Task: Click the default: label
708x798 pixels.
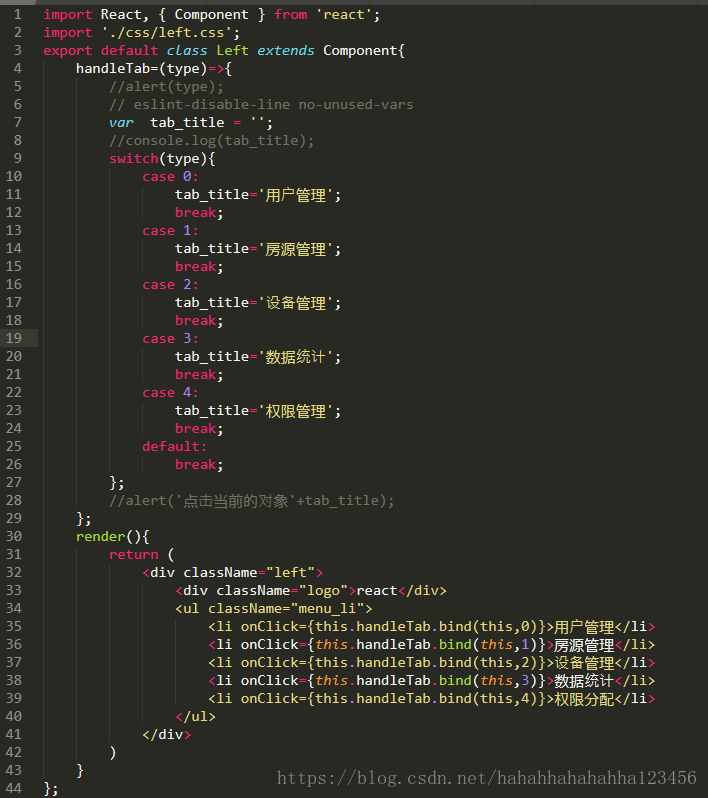Action: click(174, 446)
